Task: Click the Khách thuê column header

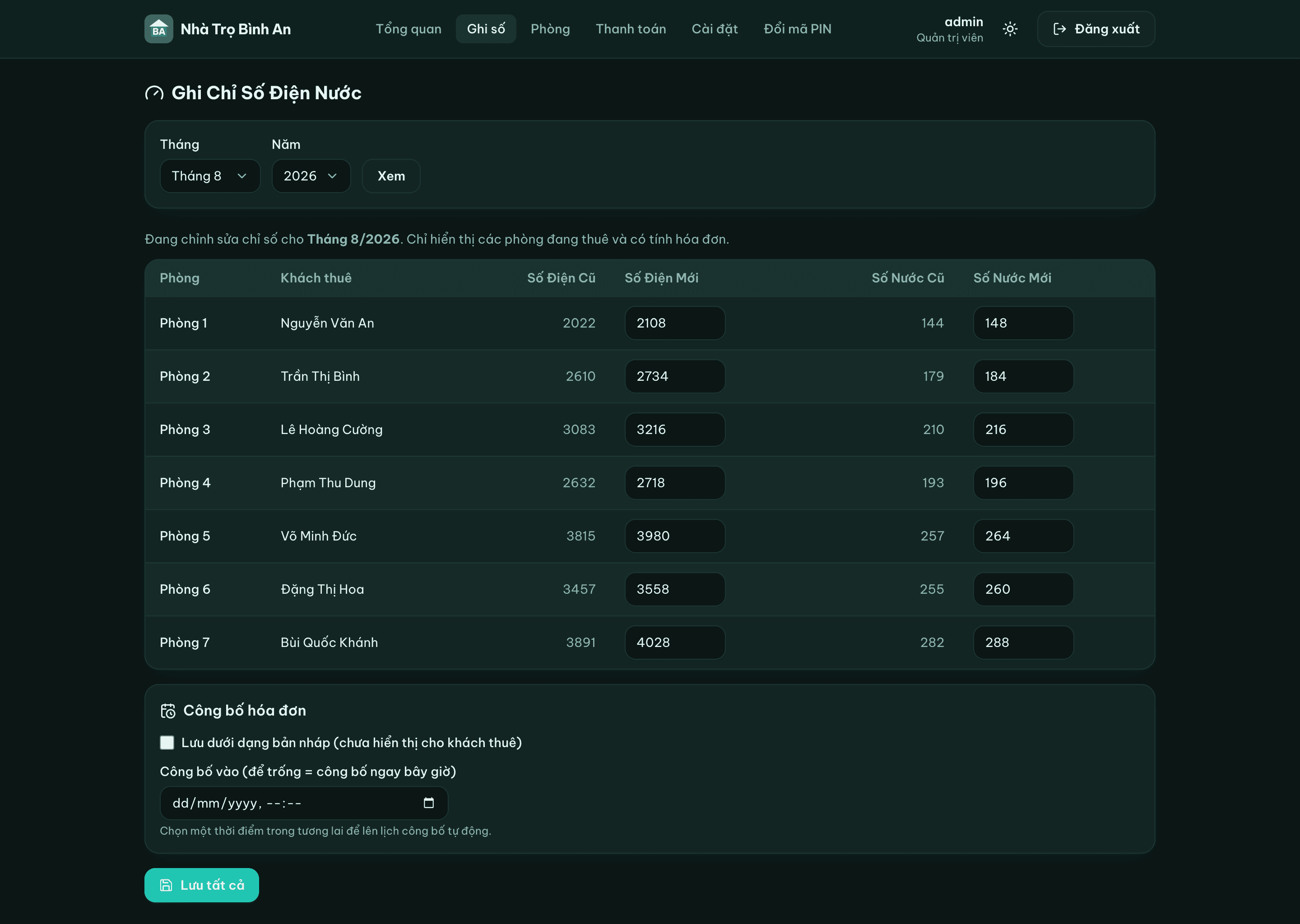Action: click(316, 277)
